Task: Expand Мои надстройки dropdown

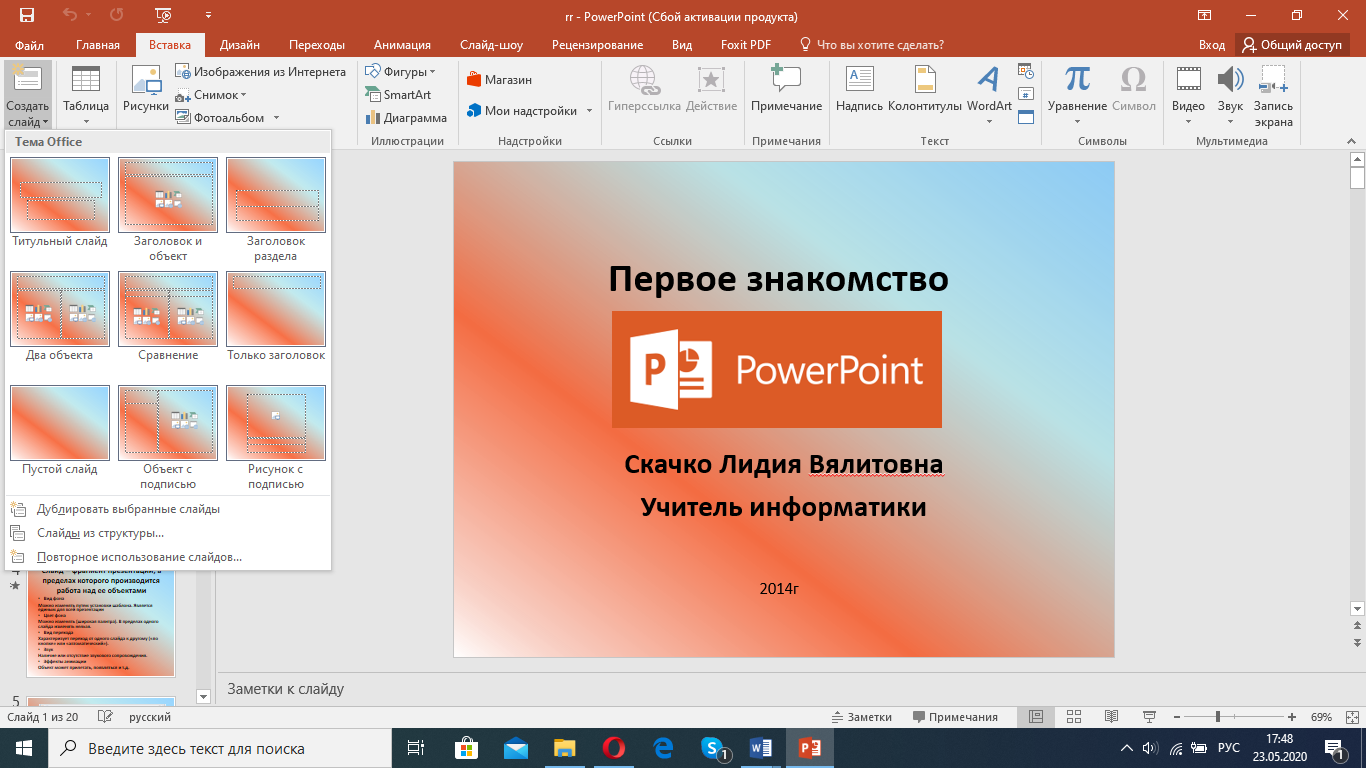Action: tap(589, 111)
